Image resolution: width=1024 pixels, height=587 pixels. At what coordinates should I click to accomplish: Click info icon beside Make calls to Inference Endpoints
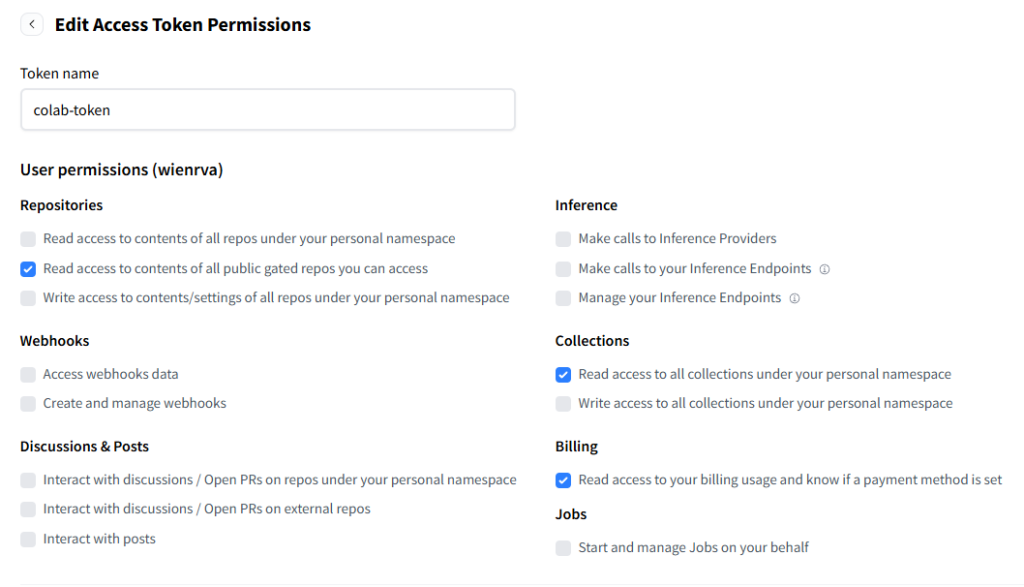[825, 269]
